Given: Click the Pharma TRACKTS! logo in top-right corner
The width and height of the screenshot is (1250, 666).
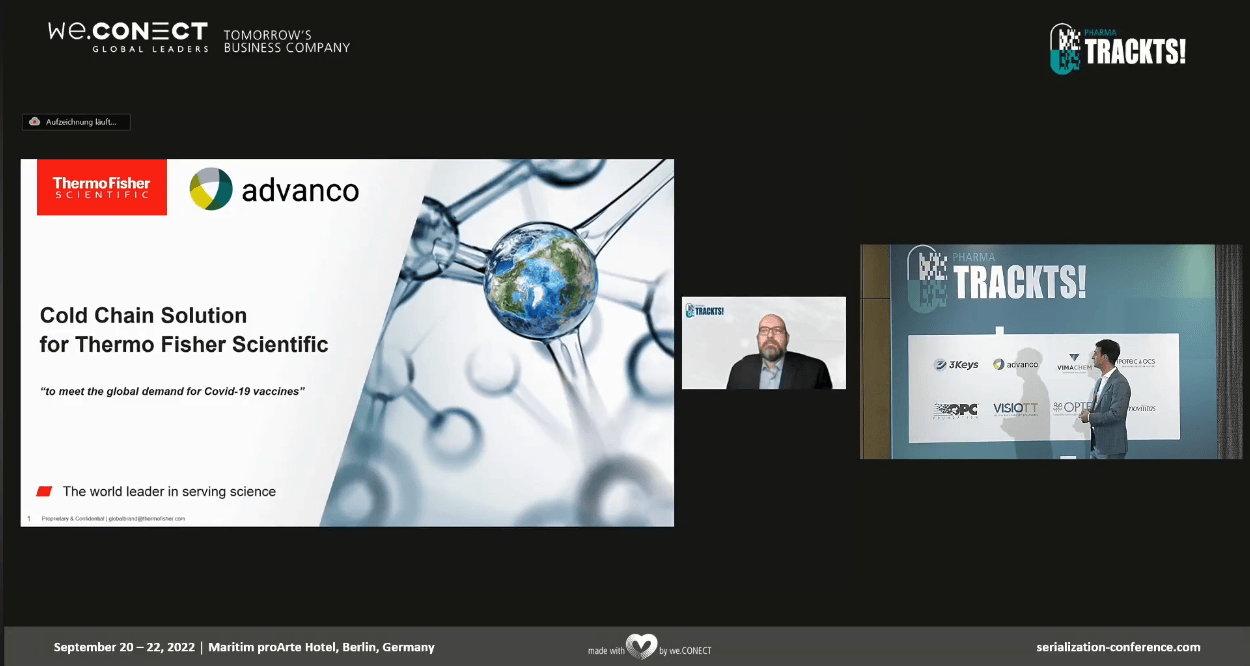Looking at the screenshot, I should pos(1118,49).
